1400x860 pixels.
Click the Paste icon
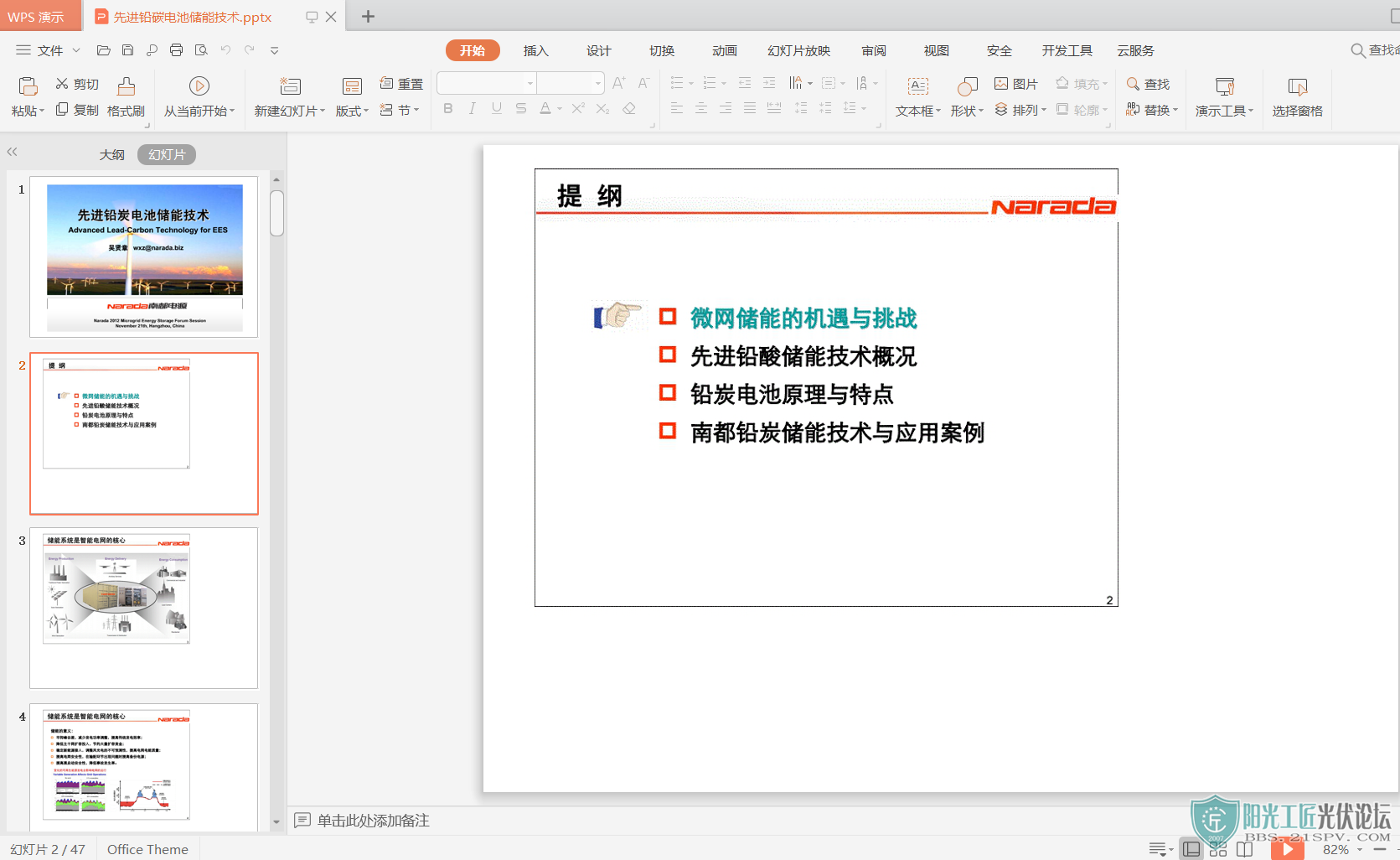(28, 85)
